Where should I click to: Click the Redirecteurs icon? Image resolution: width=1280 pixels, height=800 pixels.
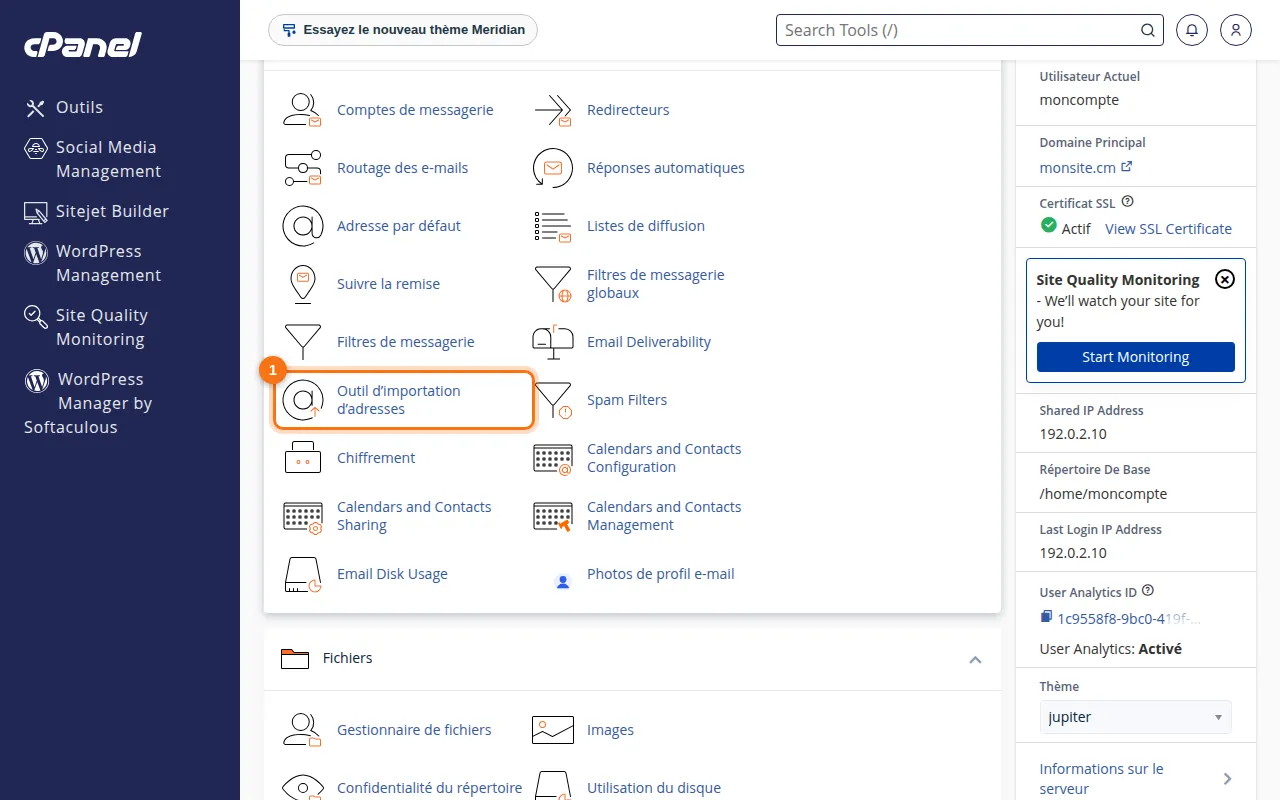tap(553, 110)
